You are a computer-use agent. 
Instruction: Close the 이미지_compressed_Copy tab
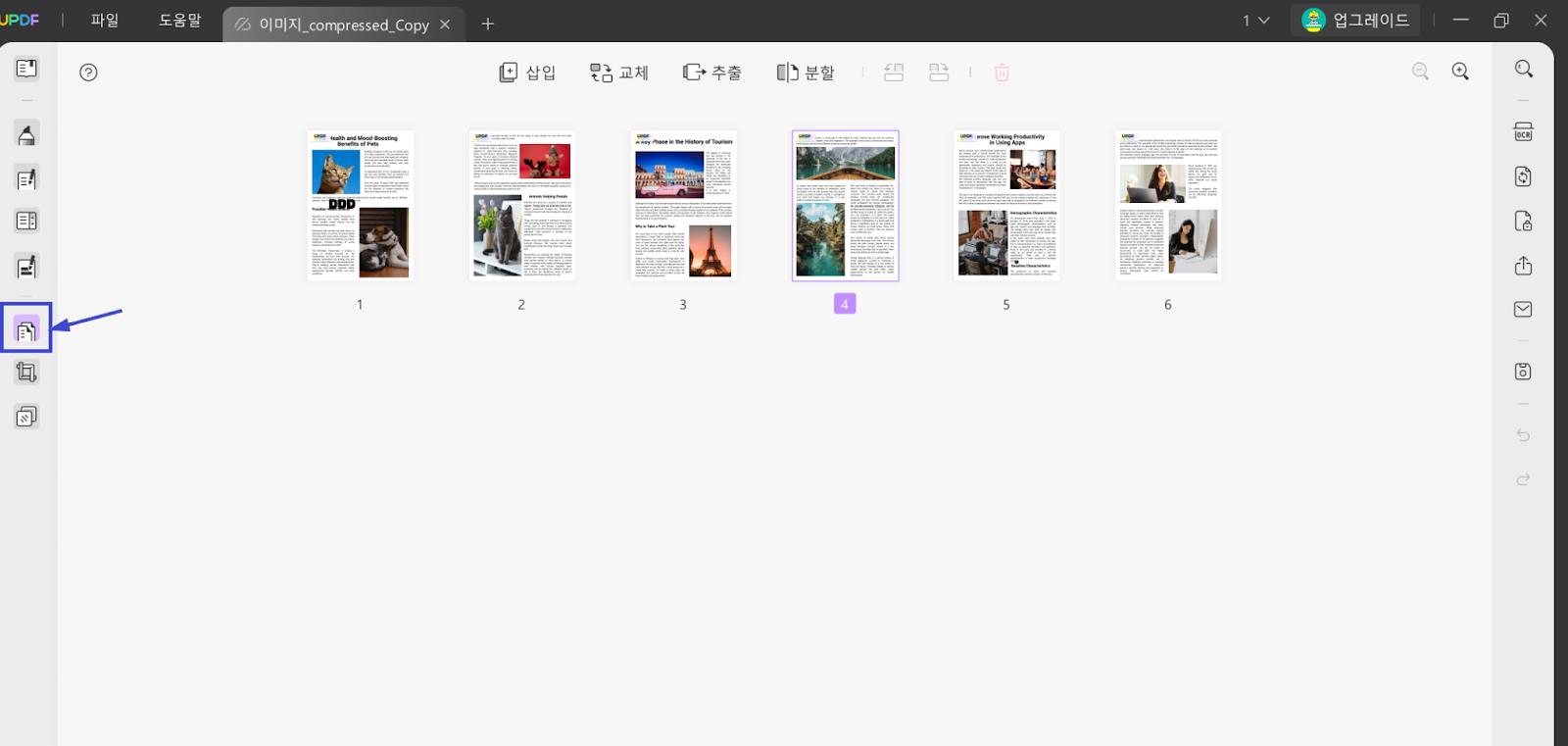point(445,25)
